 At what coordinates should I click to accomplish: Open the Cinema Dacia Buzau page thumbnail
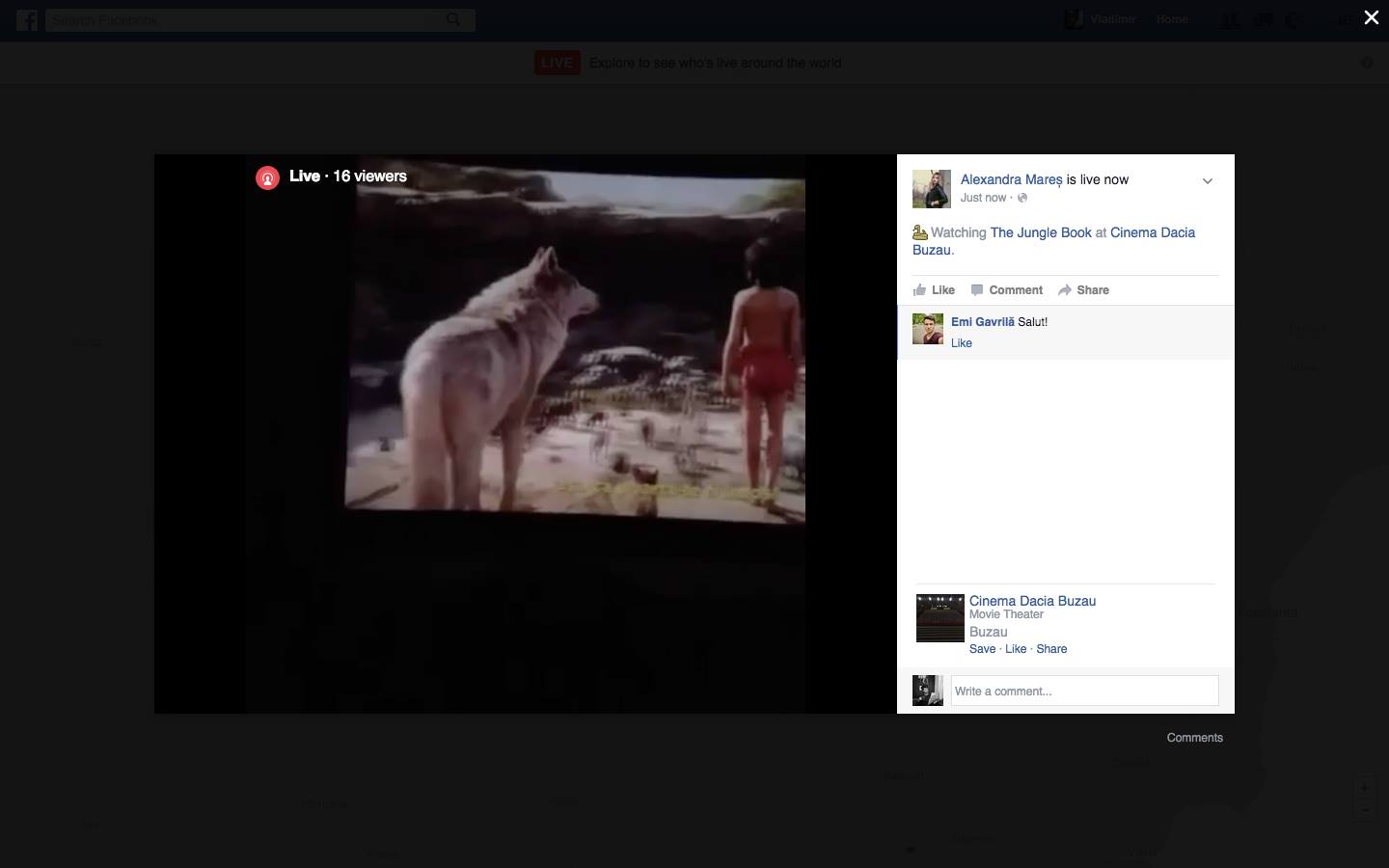click(940, 618)
